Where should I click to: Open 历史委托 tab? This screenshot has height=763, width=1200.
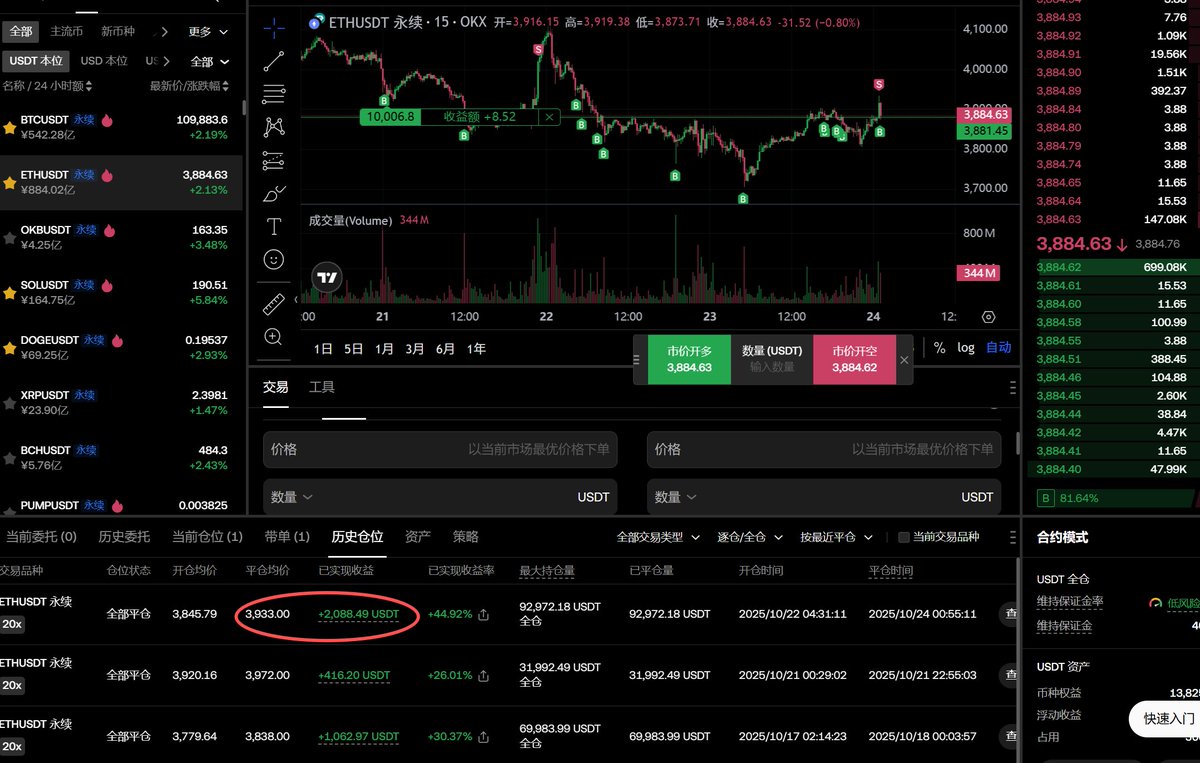tap(124, 537)
